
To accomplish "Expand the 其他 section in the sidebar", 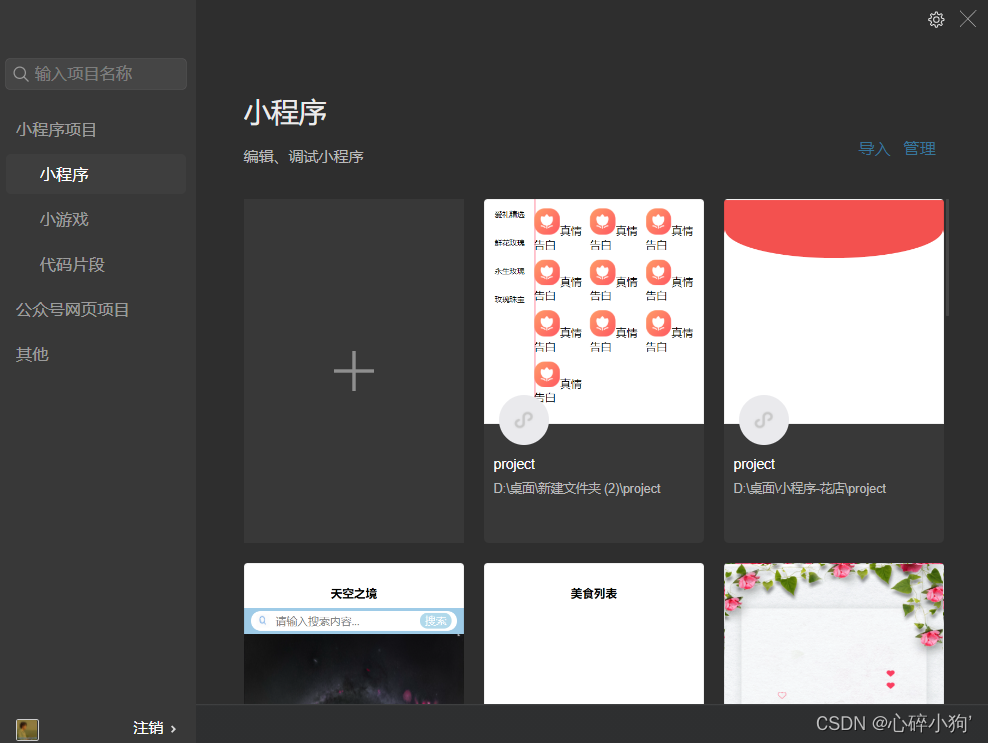I will 31,354.
